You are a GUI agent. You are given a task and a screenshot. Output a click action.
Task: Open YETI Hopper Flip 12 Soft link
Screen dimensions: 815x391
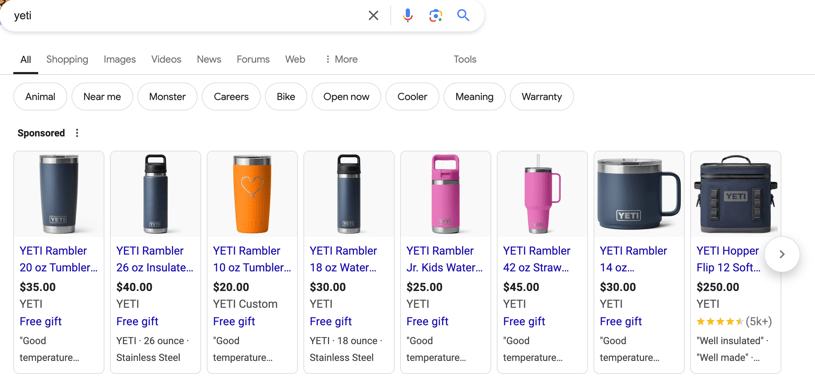728,259
